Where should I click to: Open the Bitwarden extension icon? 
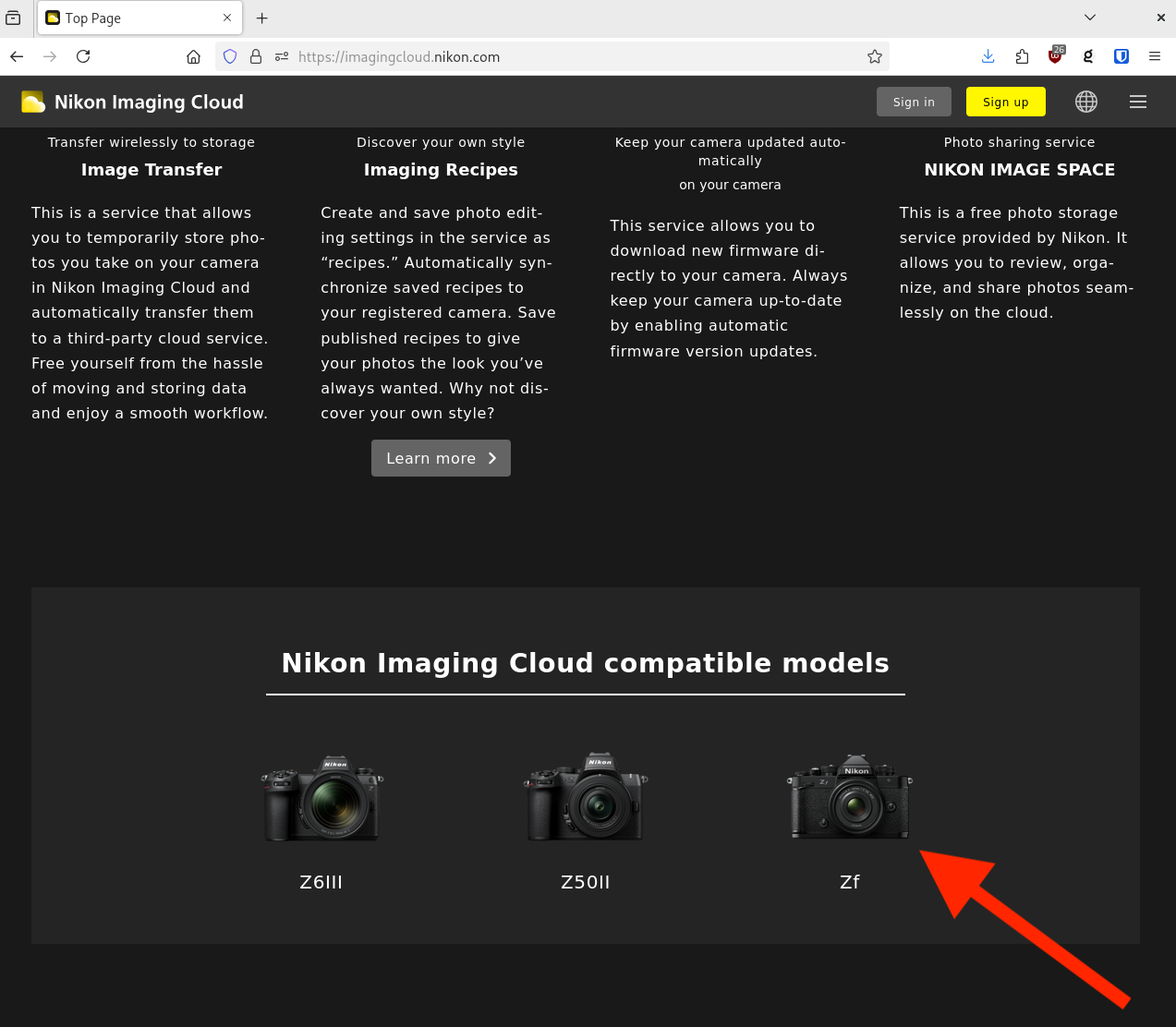1121,57
